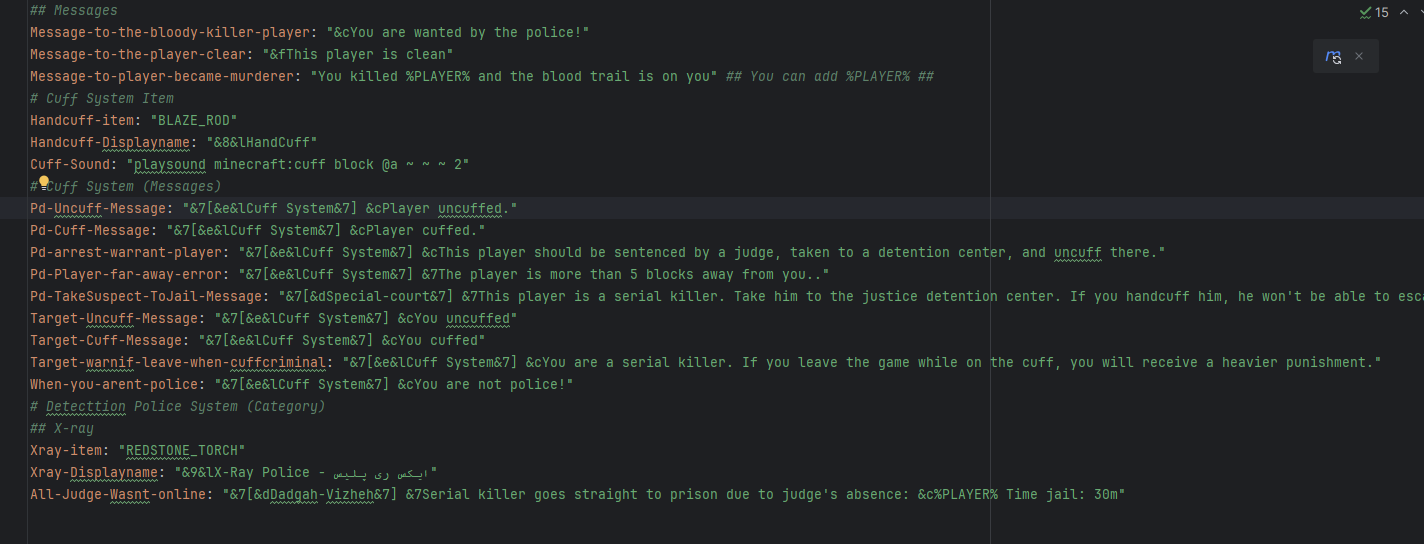Click the '## Messages' comment line
Screen dimensions: 1424x544
(74, 10)
